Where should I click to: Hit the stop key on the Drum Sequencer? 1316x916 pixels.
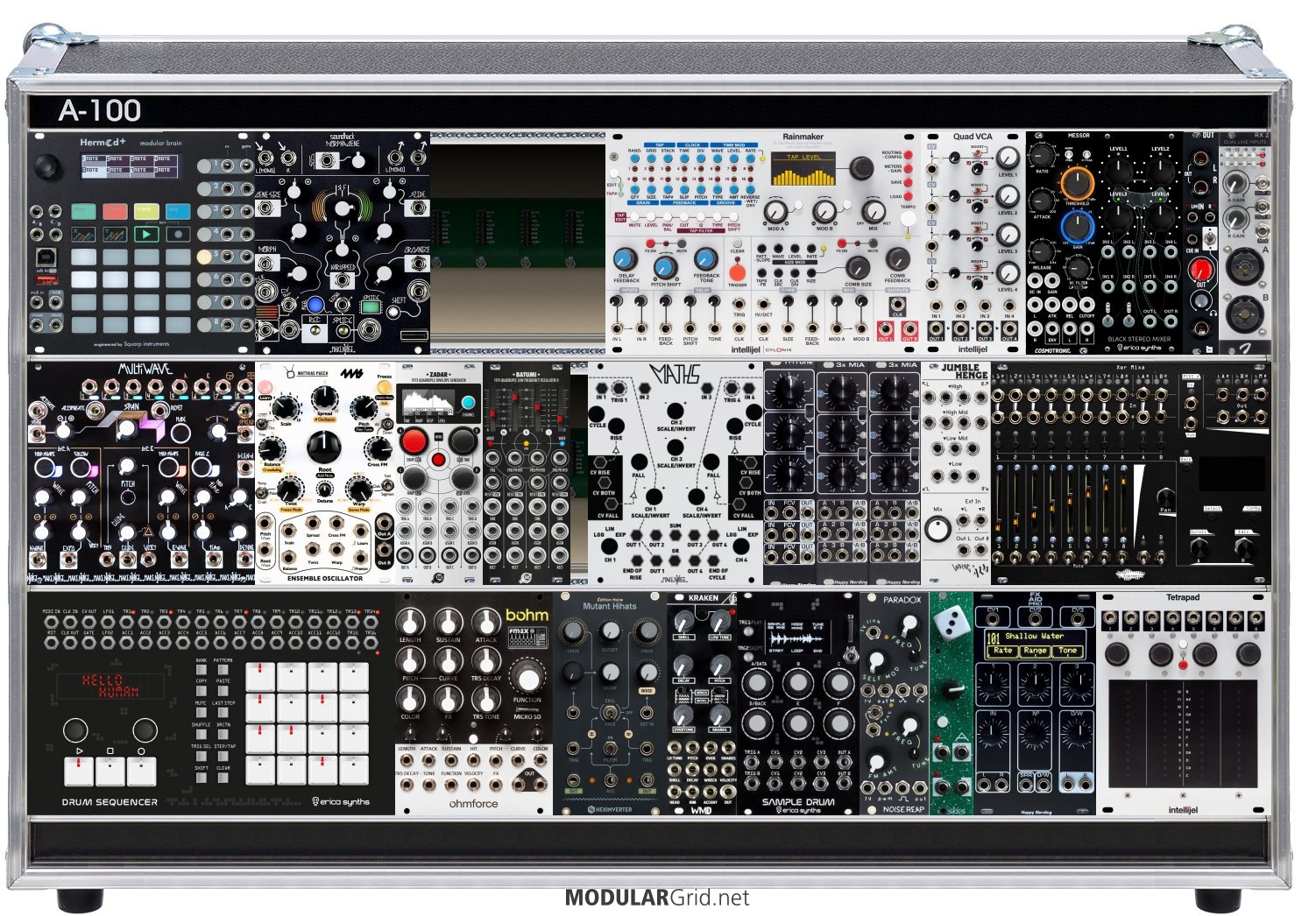click(110, 771)
